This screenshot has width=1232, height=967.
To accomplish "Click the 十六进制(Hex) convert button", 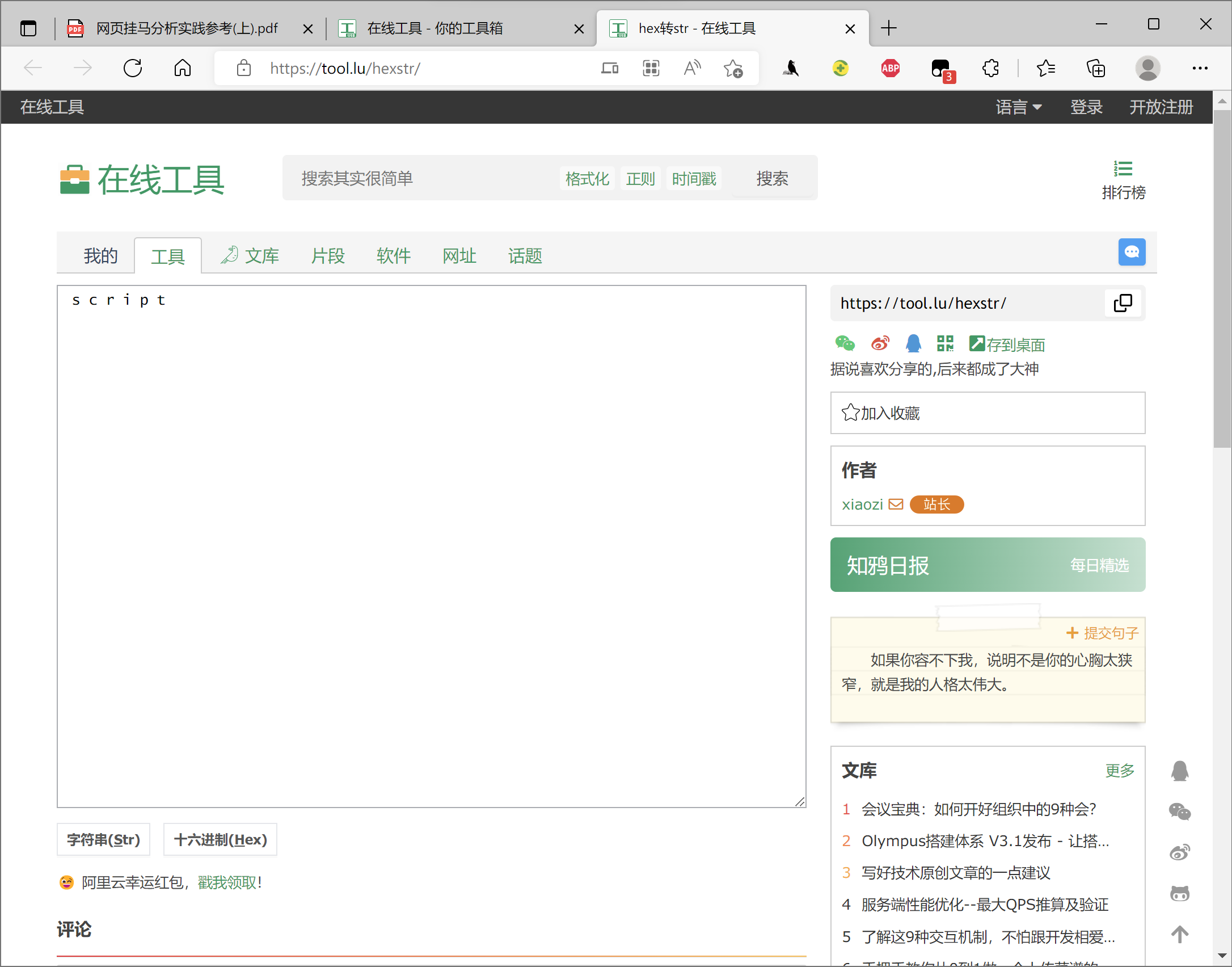I will (x=220, y=839).
